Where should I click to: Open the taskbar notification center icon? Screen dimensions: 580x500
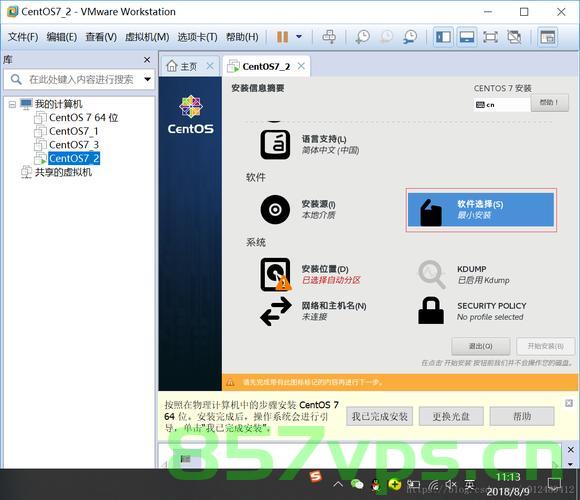point(554,484)
